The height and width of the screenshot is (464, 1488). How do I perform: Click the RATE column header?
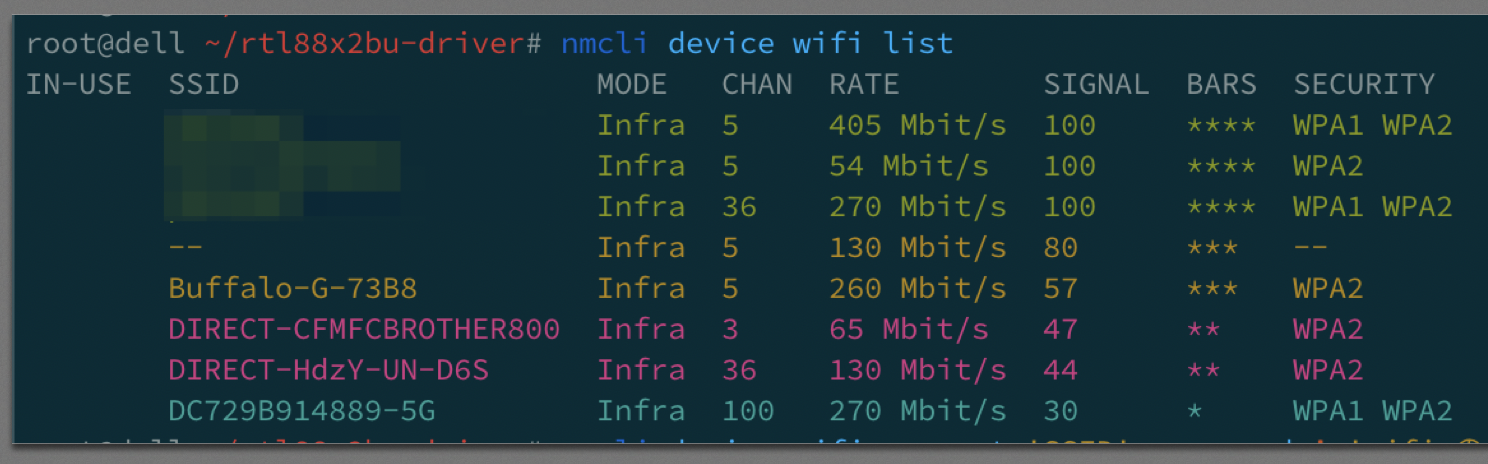(864, 84)
